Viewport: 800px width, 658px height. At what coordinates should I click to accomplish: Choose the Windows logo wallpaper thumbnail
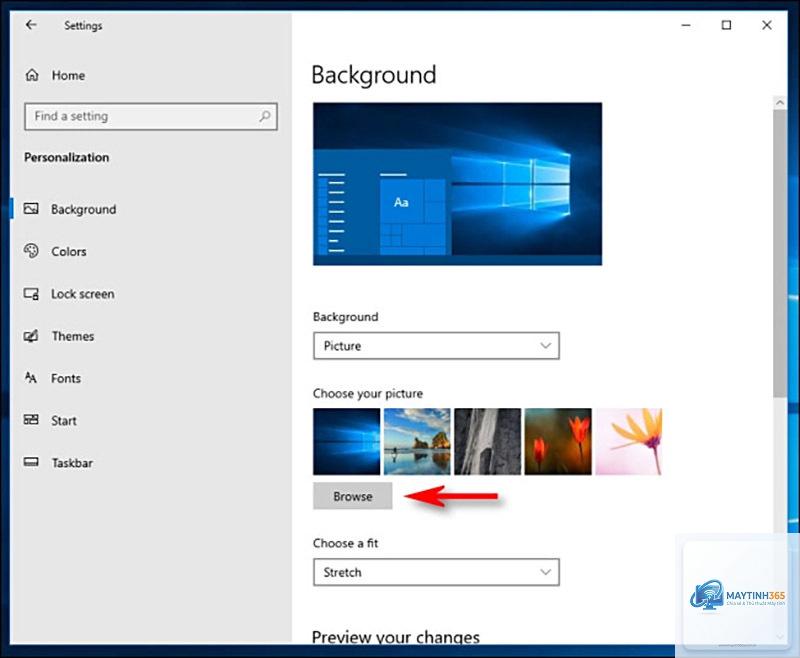coord(346,441)
